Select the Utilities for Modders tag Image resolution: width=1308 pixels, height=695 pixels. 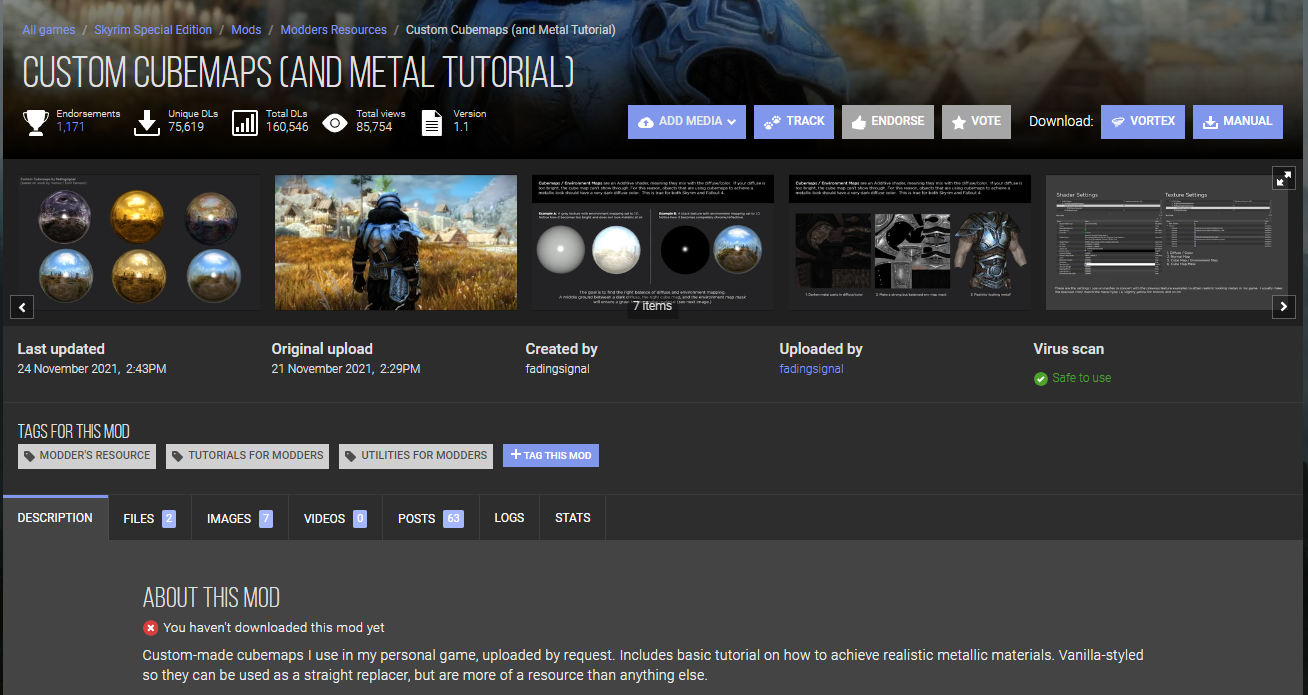click(x=416, y=456)
